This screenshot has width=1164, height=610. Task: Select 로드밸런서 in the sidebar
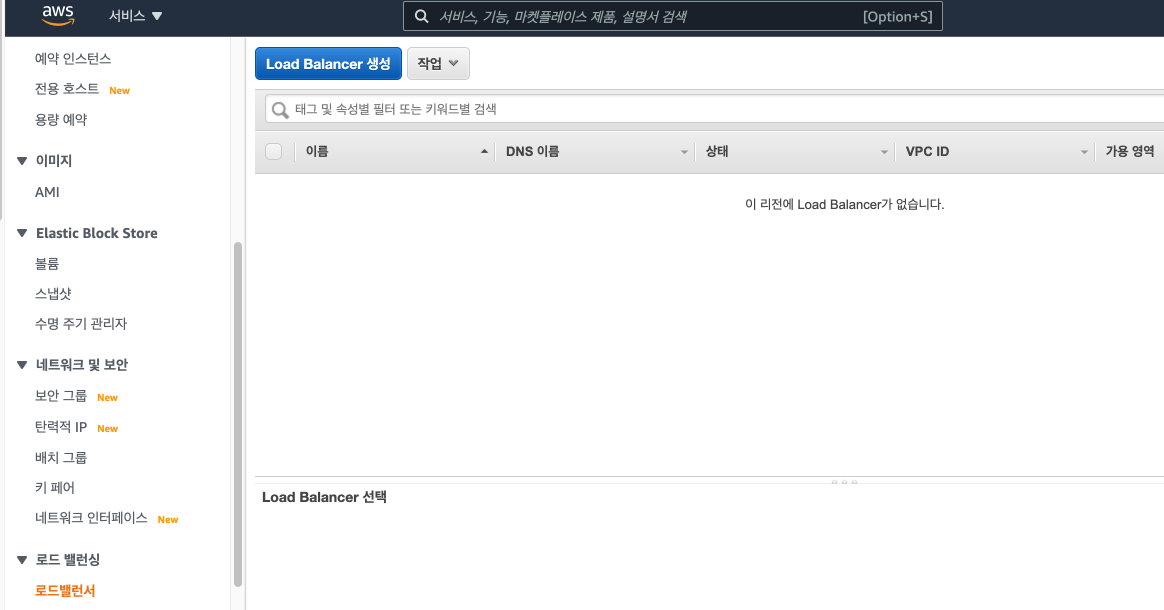pyautogui.click(x=65, y=591)
